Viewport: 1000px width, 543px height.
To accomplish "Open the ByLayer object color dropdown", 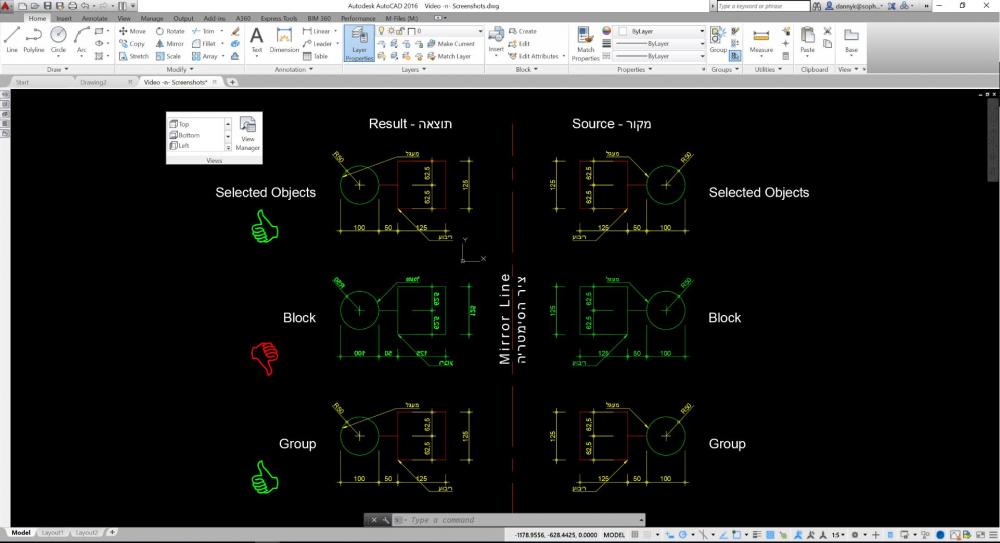I will pyautogui.click(x=661, y=31).
